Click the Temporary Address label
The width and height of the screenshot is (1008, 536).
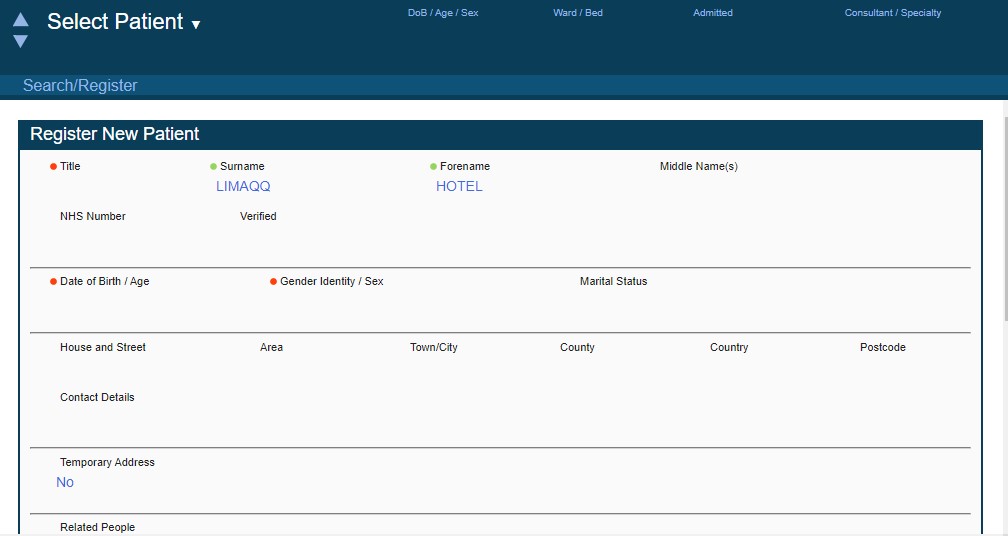coord(107,462)
